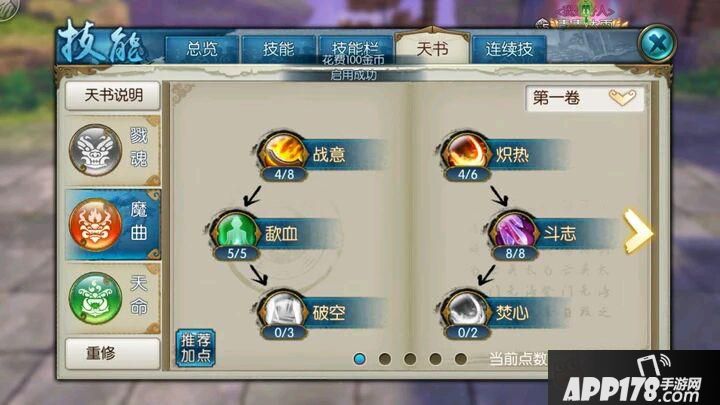
Task: Choose the green 天命 mask category
Action: pyautogui.click(x=112, y=298)
